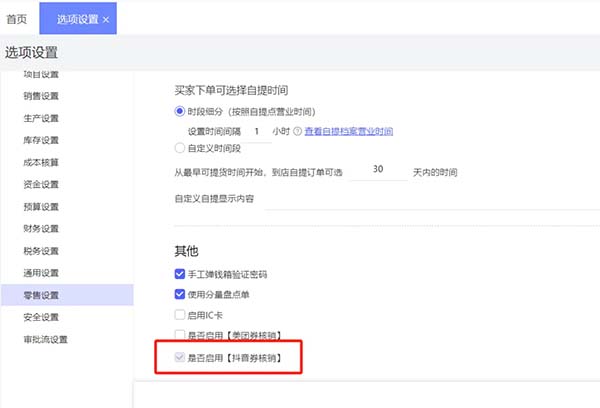The width and height of the screenshot is (600, 408).
Task: Click the 30 days input field
Action: coord(379,170)
